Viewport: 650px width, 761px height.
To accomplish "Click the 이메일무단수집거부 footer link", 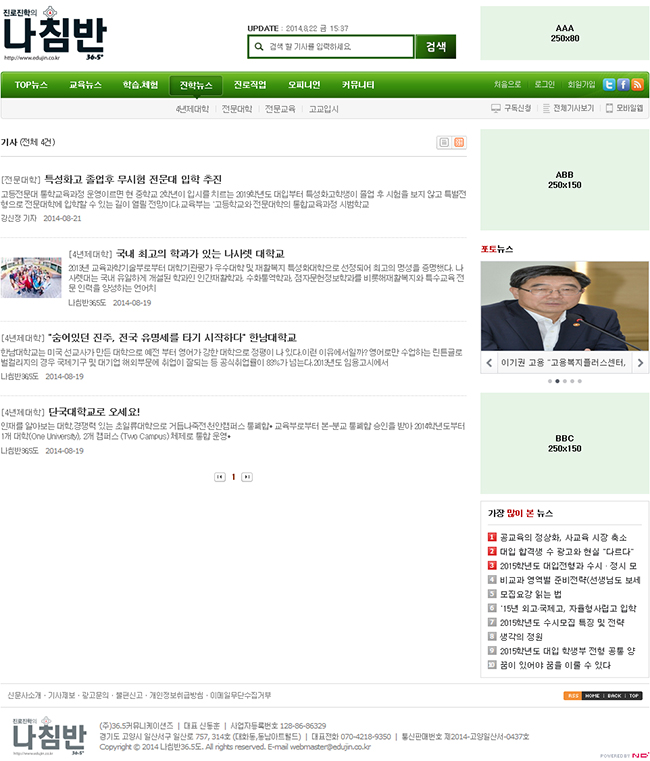I will pos(240,695).
